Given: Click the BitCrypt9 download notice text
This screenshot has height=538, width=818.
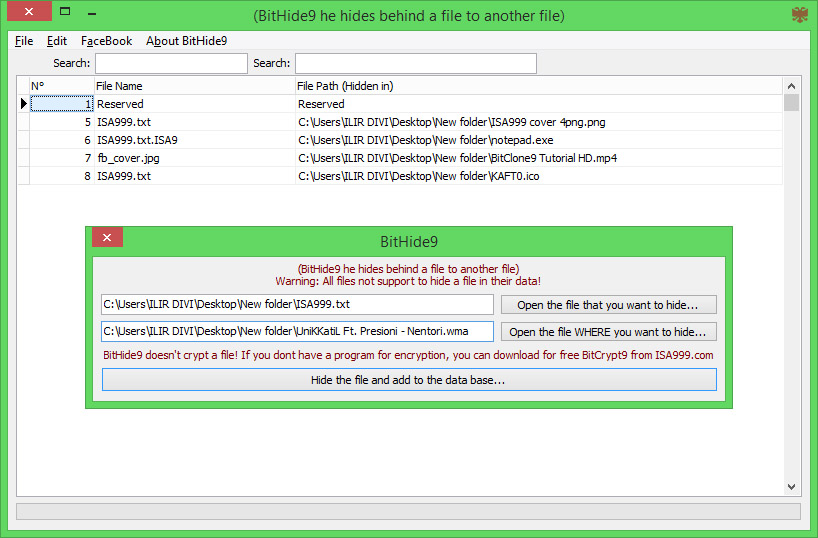Looking at the screenshot, I should (x=408, y=355).
